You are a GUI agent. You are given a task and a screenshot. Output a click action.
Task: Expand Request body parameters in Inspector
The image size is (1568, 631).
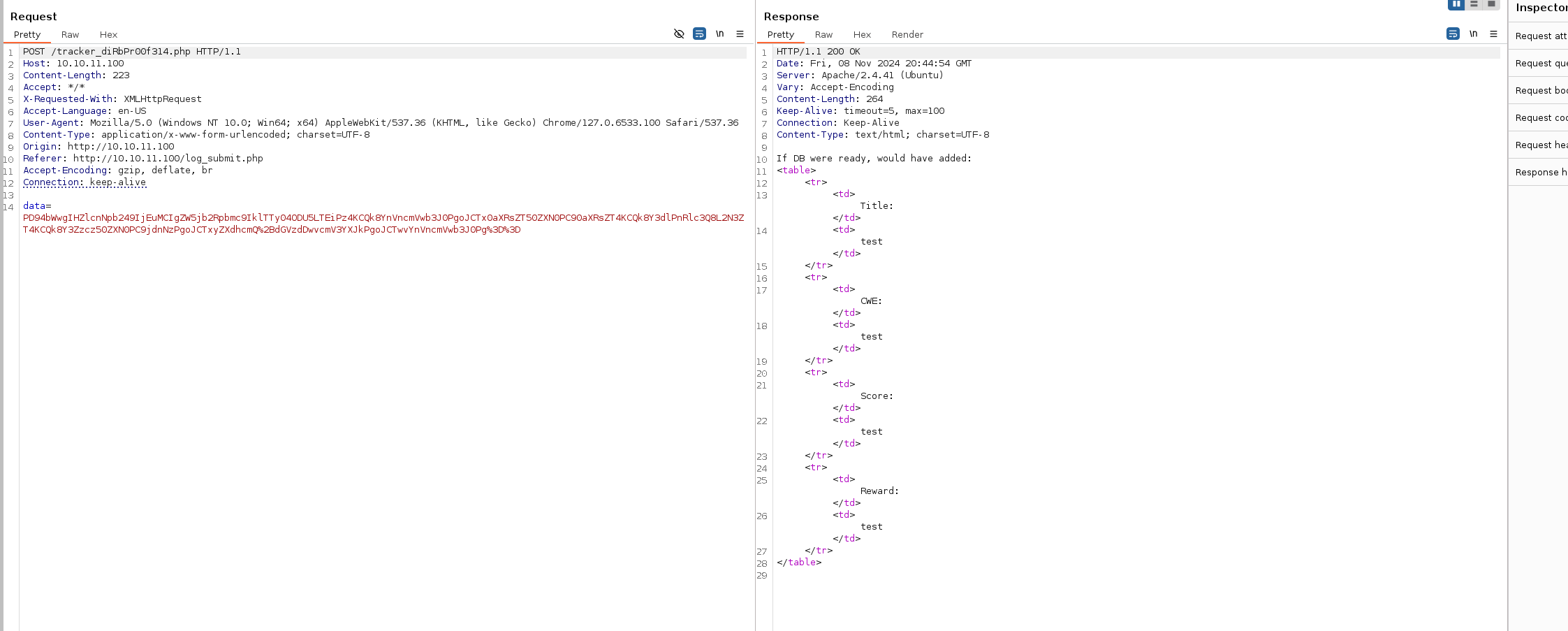coord(1539,90)
